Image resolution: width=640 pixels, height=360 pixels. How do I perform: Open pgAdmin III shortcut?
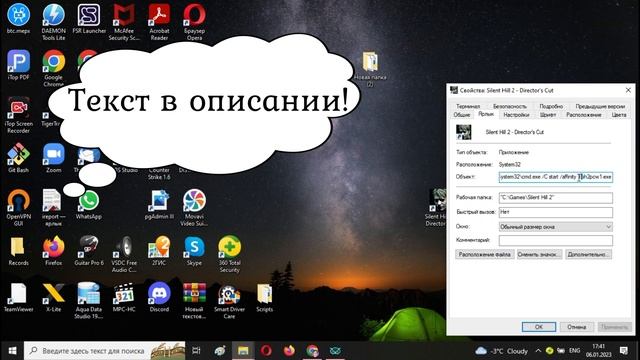tap(159, 204)
